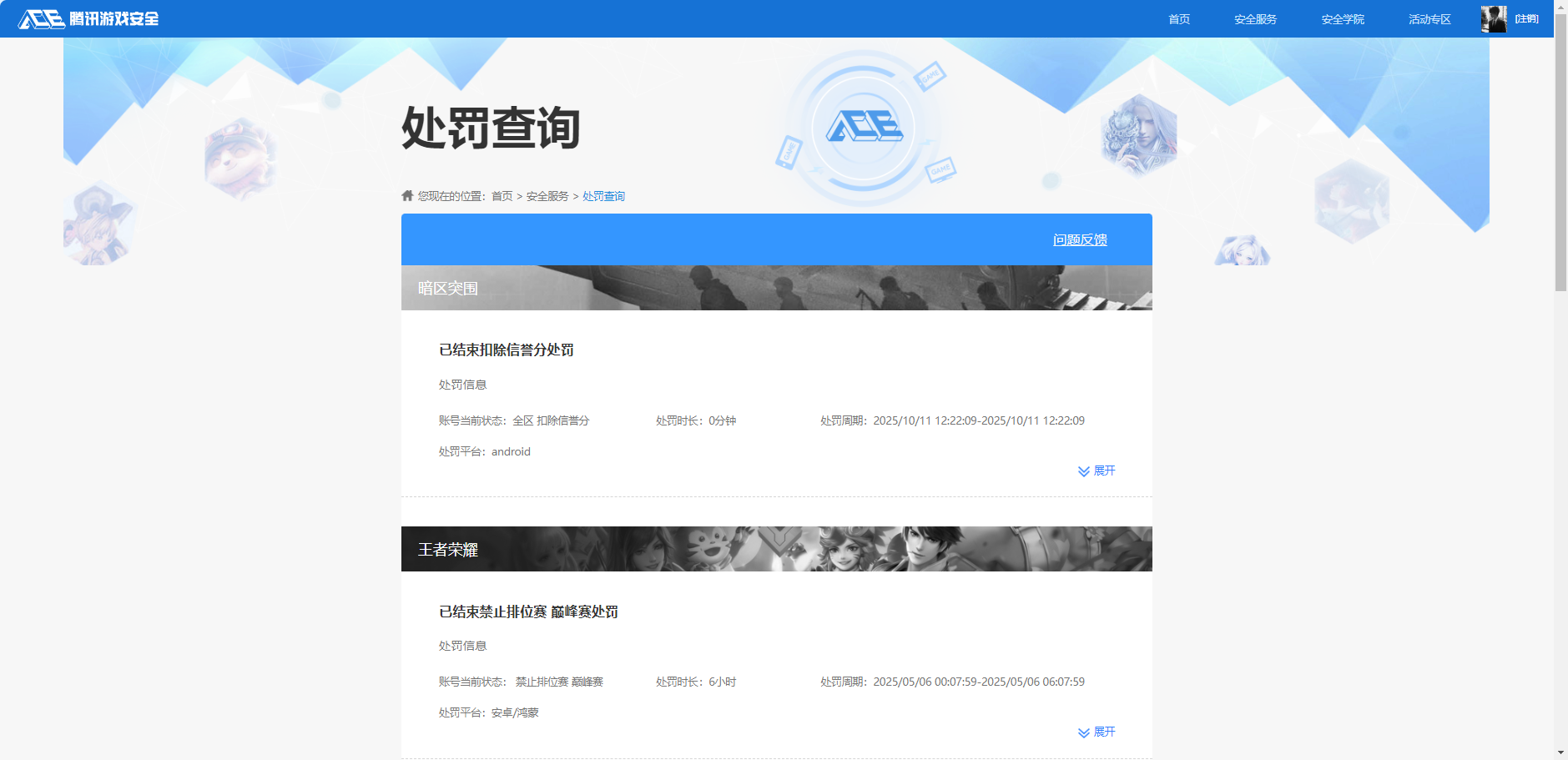Expand the 暗区突围 punishment details

(1097, 471)
